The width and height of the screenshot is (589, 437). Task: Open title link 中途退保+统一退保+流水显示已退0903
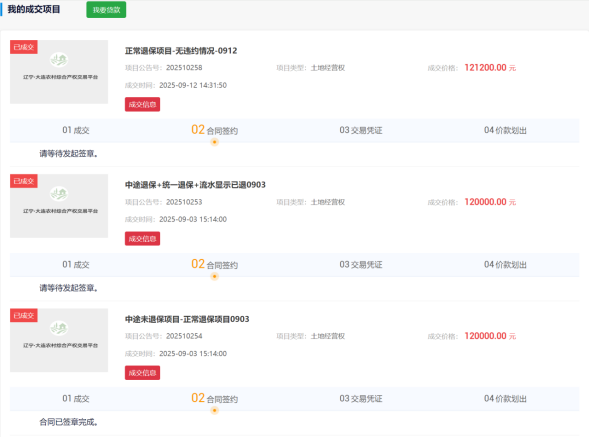click(x=195, y=185)
